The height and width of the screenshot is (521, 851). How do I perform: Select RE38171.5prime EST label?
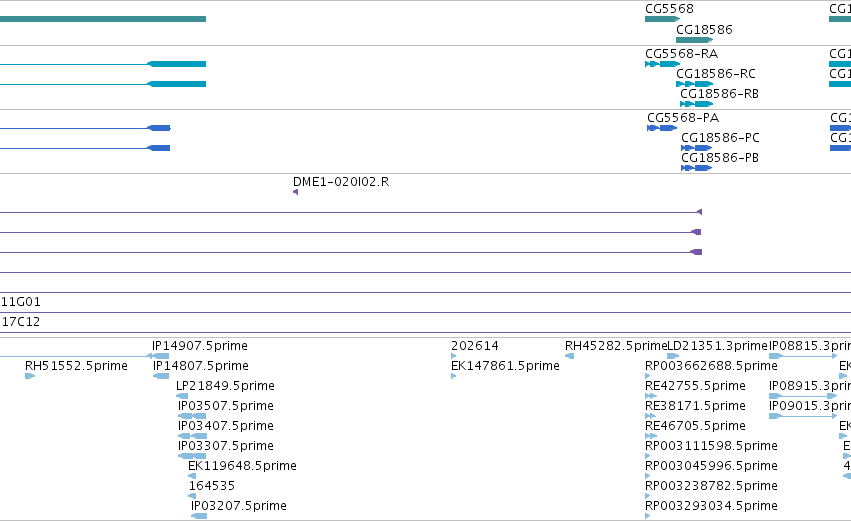[695, 406]
